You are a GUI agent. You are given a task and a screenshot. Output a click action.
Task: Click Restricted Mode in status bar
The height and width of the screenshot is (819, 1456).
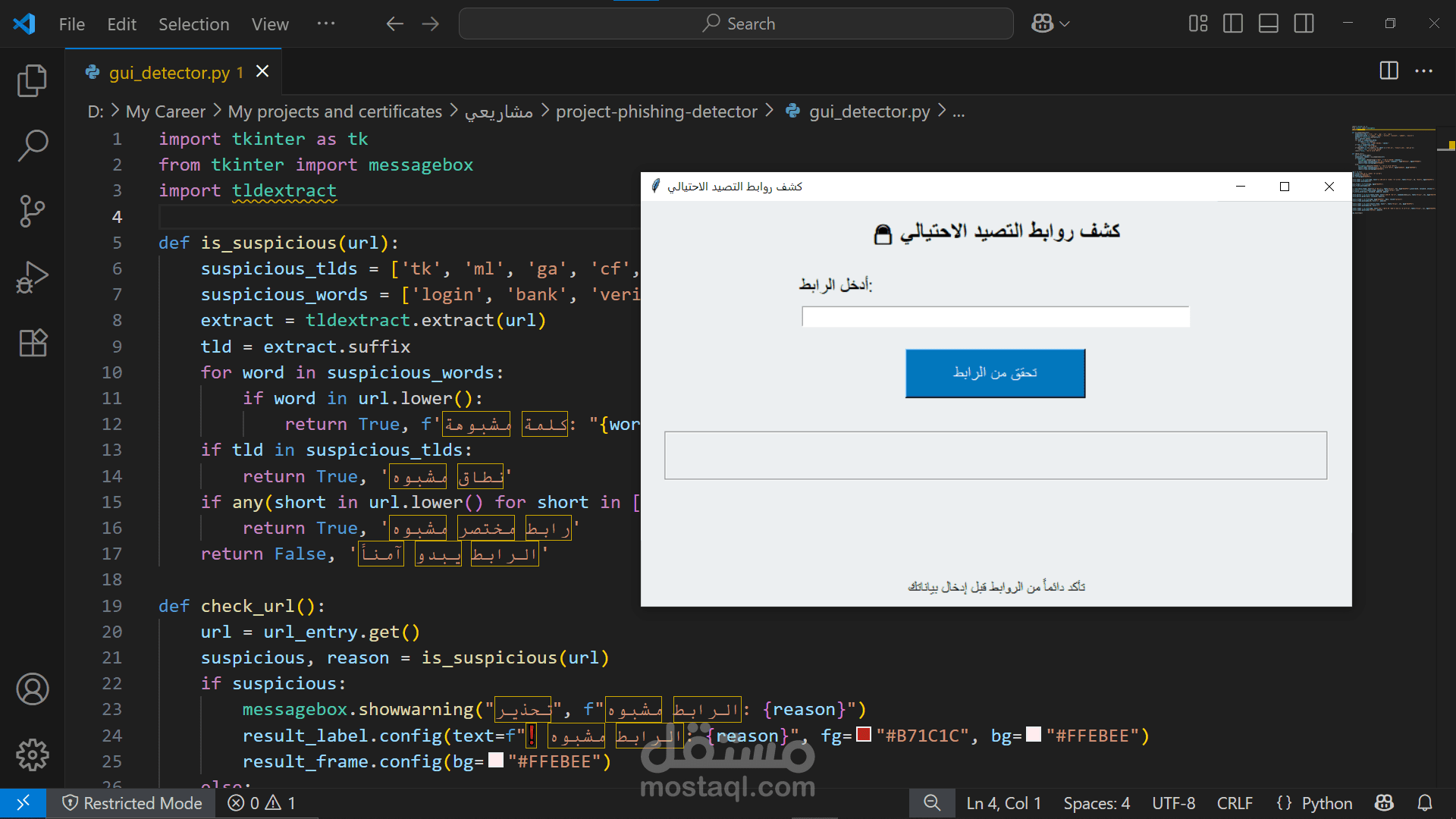(x=132, y=803)
